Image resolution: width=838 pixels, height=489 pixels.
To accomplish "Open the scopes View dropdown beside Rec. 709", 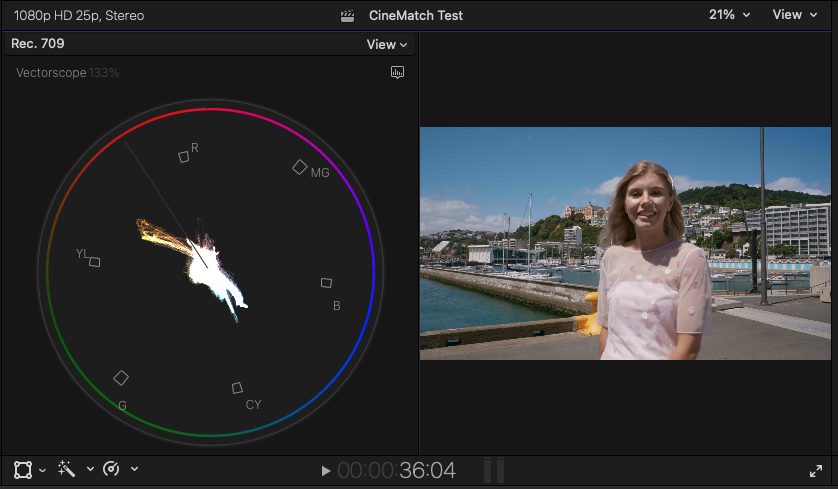I will 387,44.
